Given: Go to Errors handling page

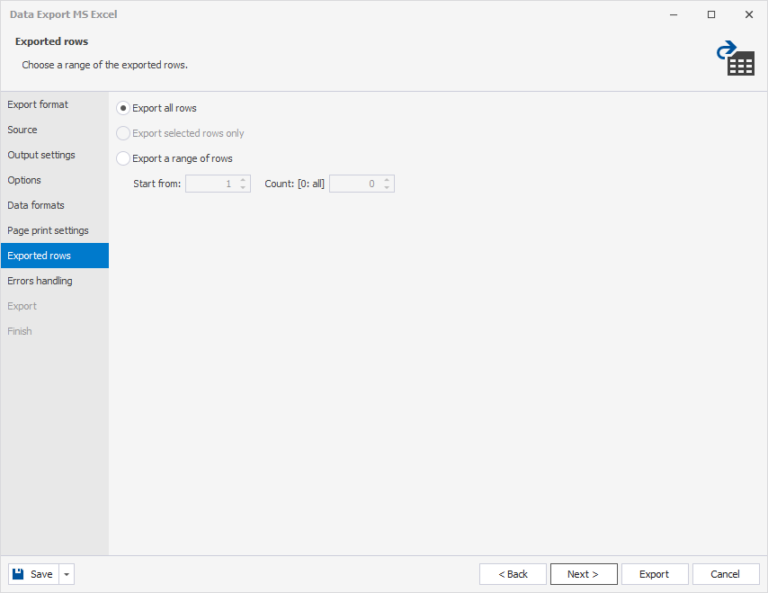Looking at the screenshot, I should point(40,281).
